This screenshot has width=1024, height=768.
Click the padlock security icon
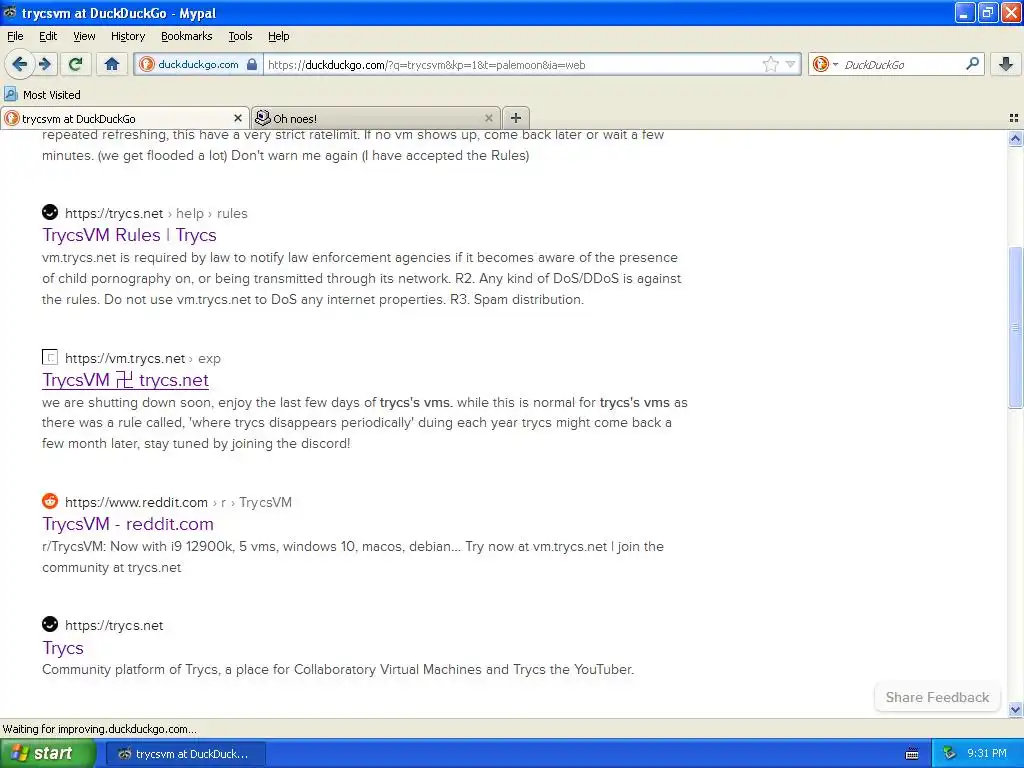[x=252, y=65]
